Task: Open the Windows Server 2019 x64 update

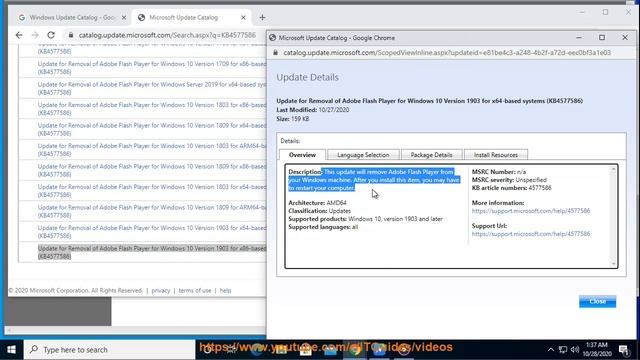Action: click(x=152, y=88)
